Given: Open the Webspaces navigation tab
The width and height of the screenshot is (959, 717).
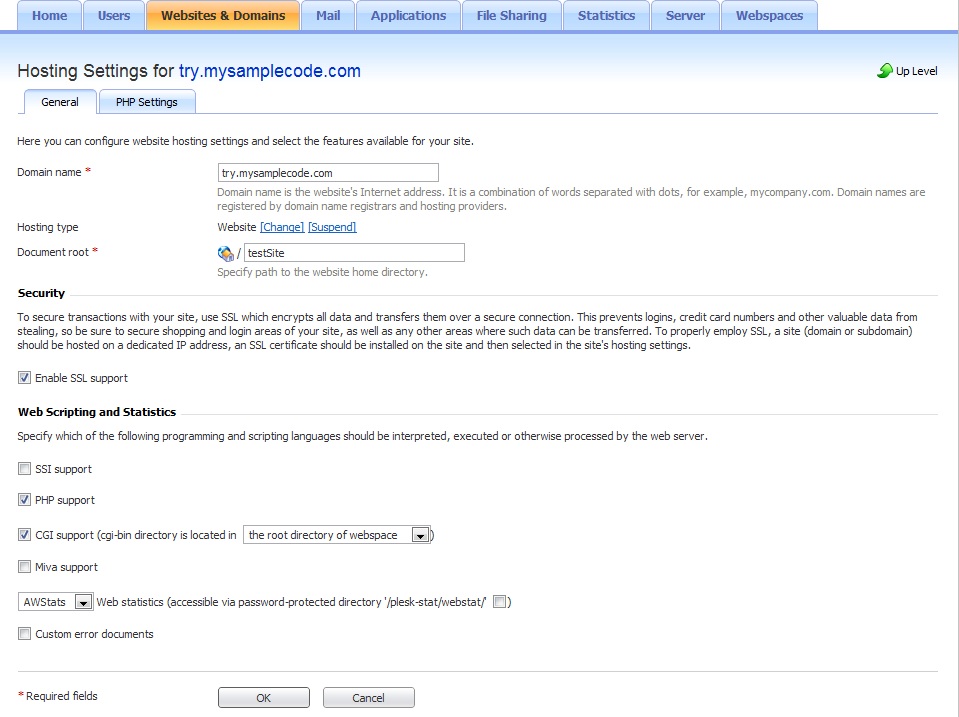Looking at the screenshot, I should point(769,15).
